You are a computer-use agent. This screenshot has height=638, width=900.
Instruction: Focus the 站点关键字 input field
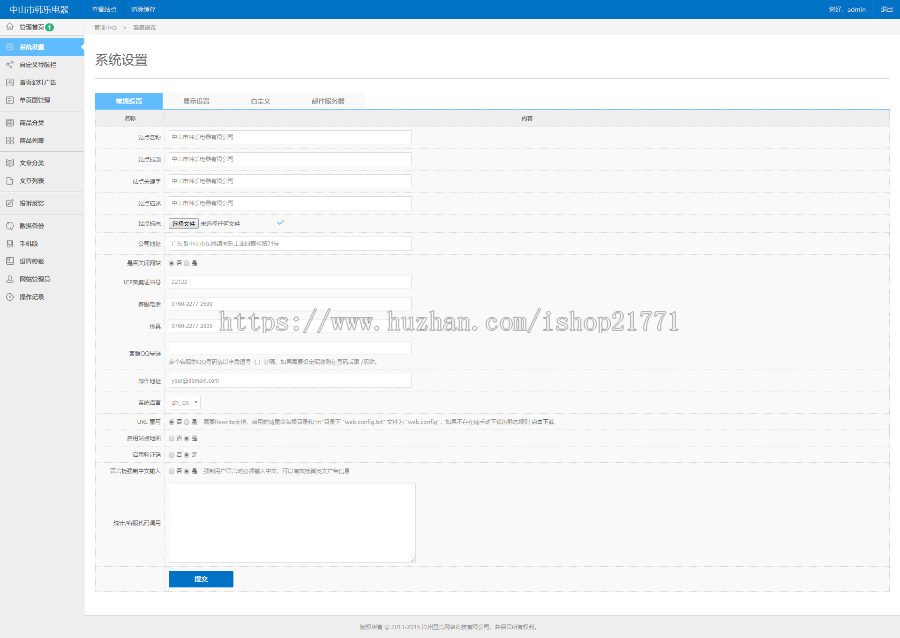[290, 181]
